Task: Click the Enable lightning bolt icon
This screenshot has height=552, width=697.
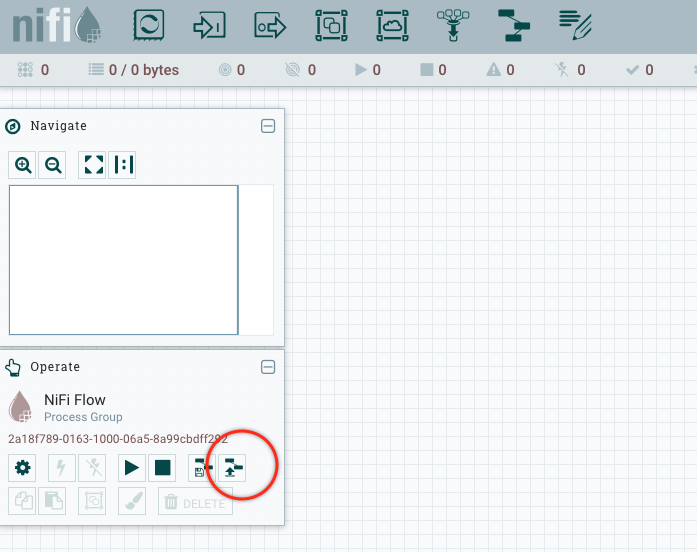Action: click(x=62, y=468)
